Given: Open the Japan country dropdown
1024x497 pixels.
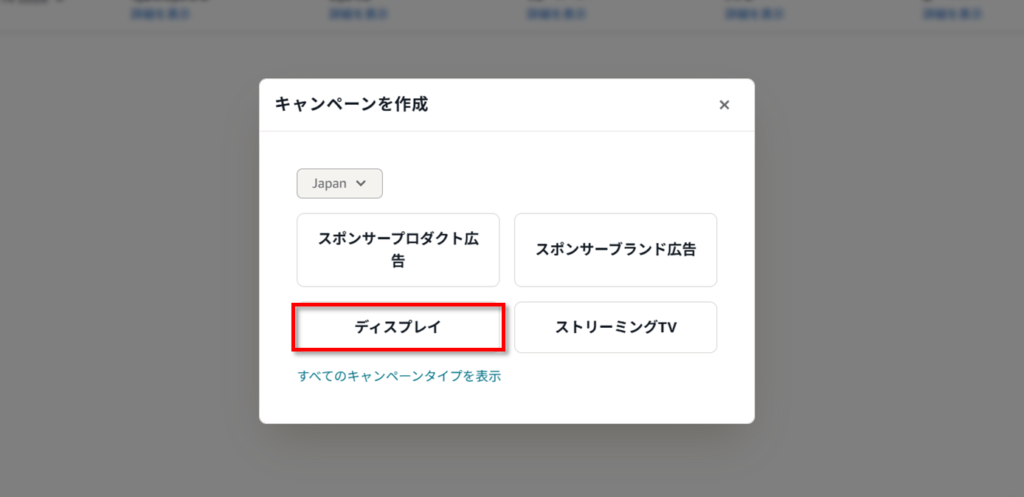Looking at the screenshot, I should pyautogui.click(x=339, y=184).
